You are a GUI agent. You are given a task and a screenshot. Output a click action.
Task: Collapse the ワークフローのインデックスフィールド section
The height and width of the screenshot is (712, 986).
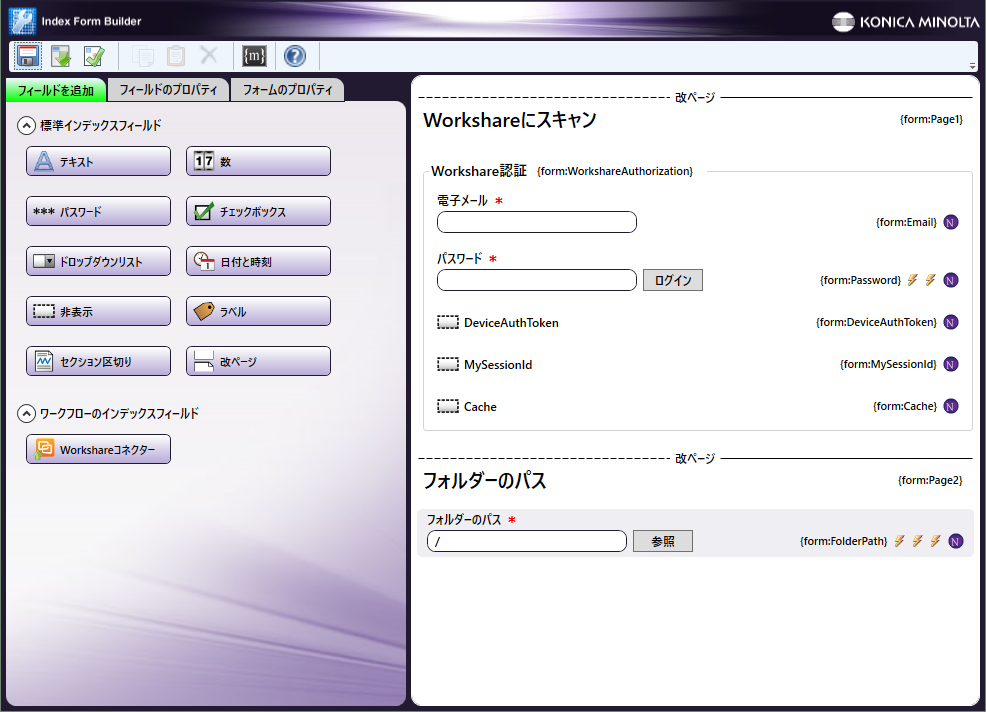[x=27, y=414]
